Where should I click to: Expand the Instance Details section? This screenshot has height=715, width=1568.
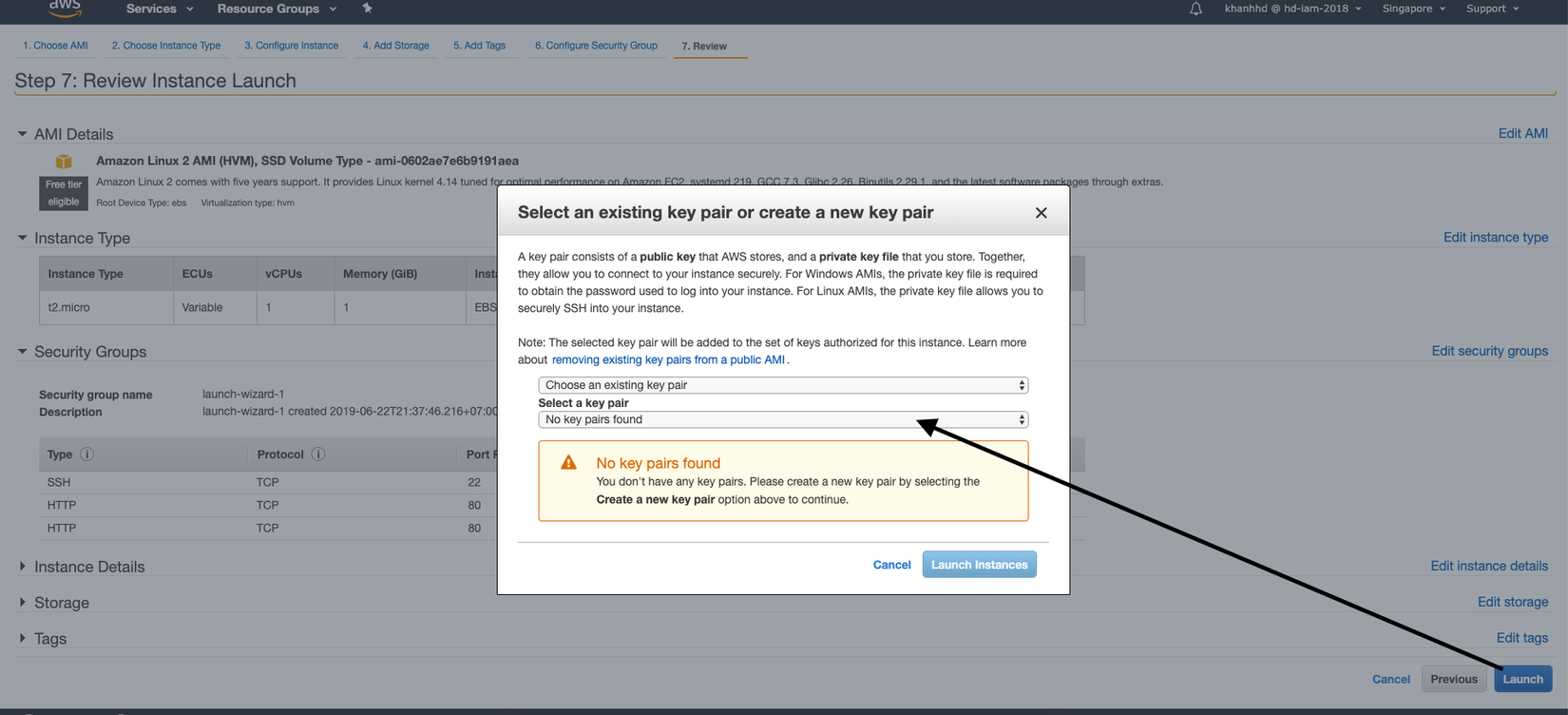click(x=22, y=567)
